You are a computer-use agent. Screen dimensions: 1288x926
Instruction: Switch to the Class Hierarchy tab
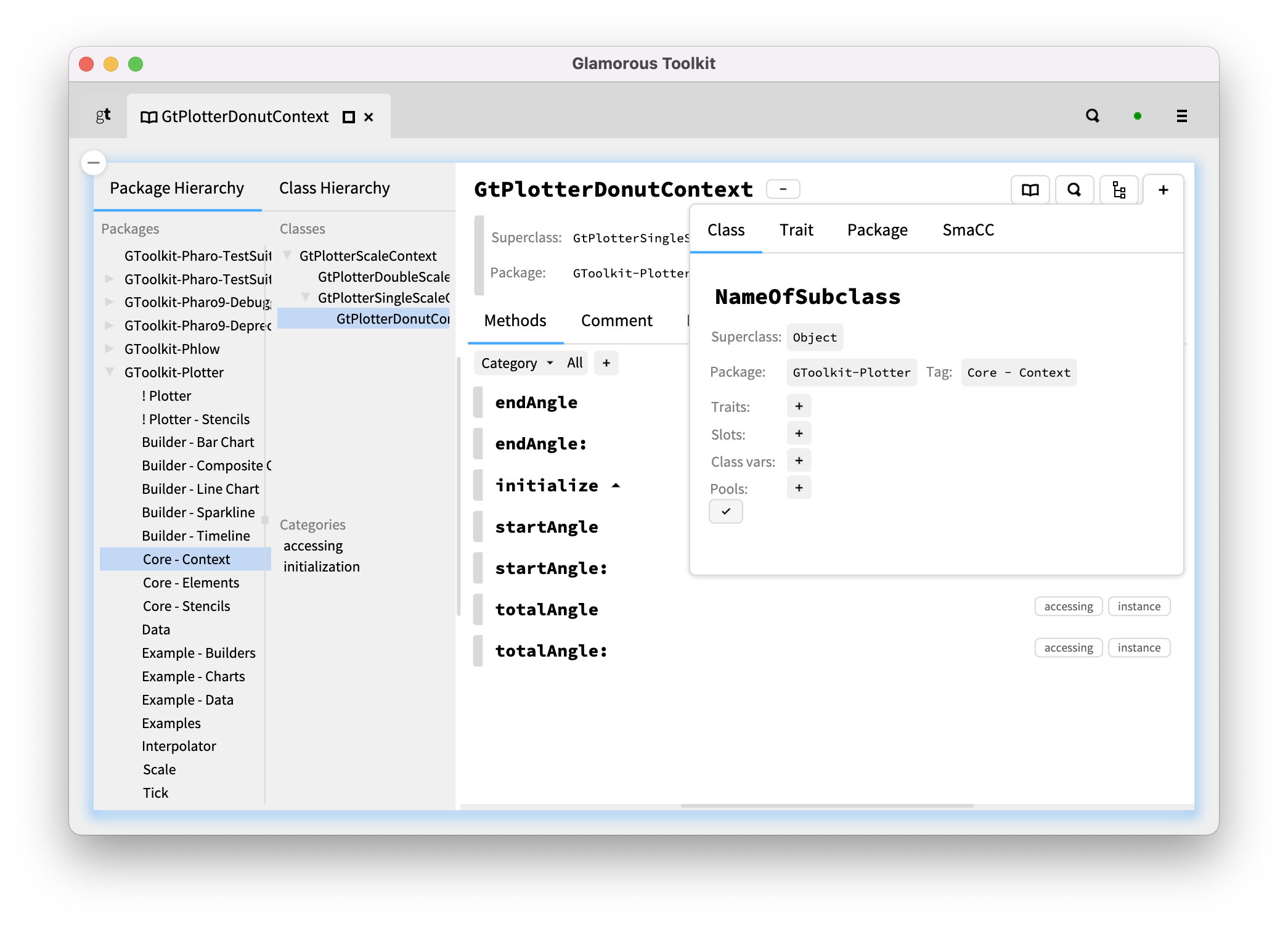335,188
